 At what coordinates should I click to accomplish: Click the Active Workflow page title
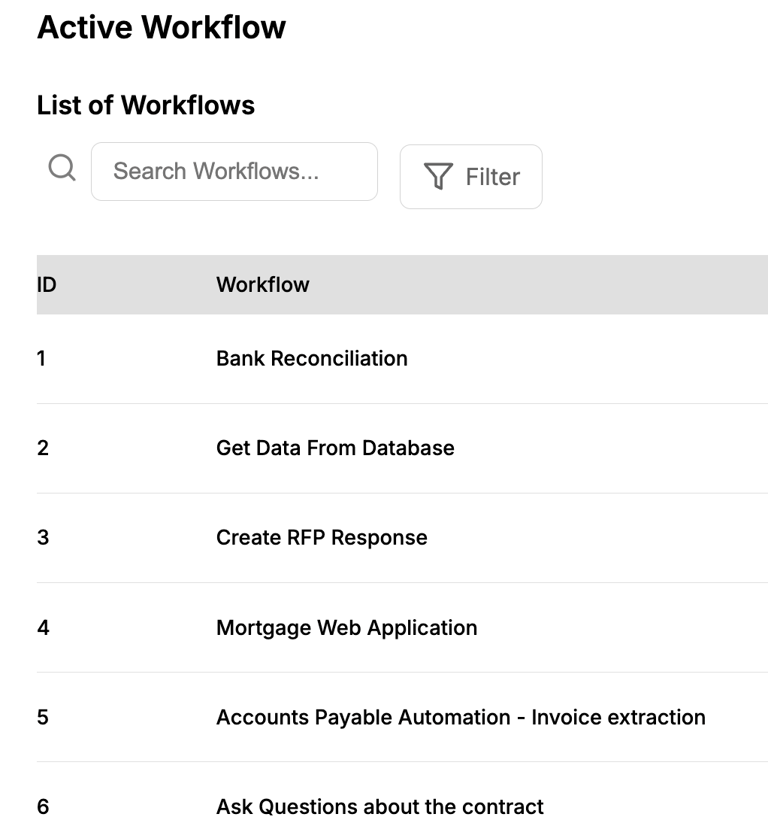(x=161, y=27)
